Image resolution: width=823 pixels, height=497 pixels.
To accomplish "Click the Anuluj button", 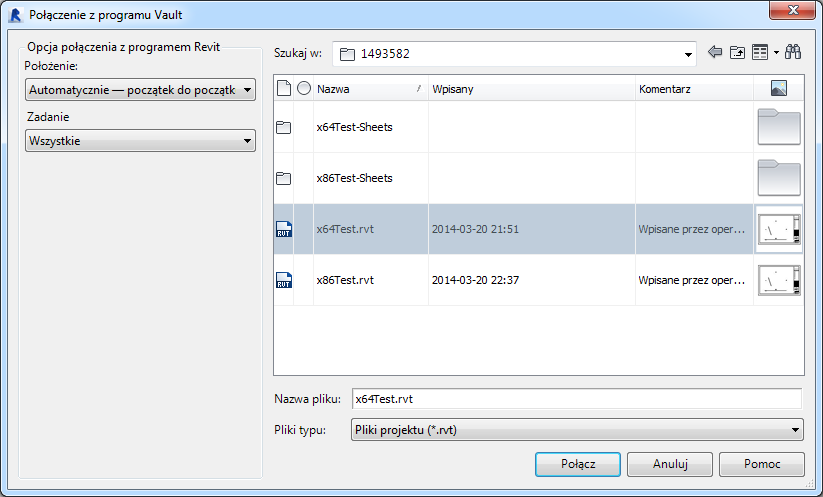I will pos(670,464).
